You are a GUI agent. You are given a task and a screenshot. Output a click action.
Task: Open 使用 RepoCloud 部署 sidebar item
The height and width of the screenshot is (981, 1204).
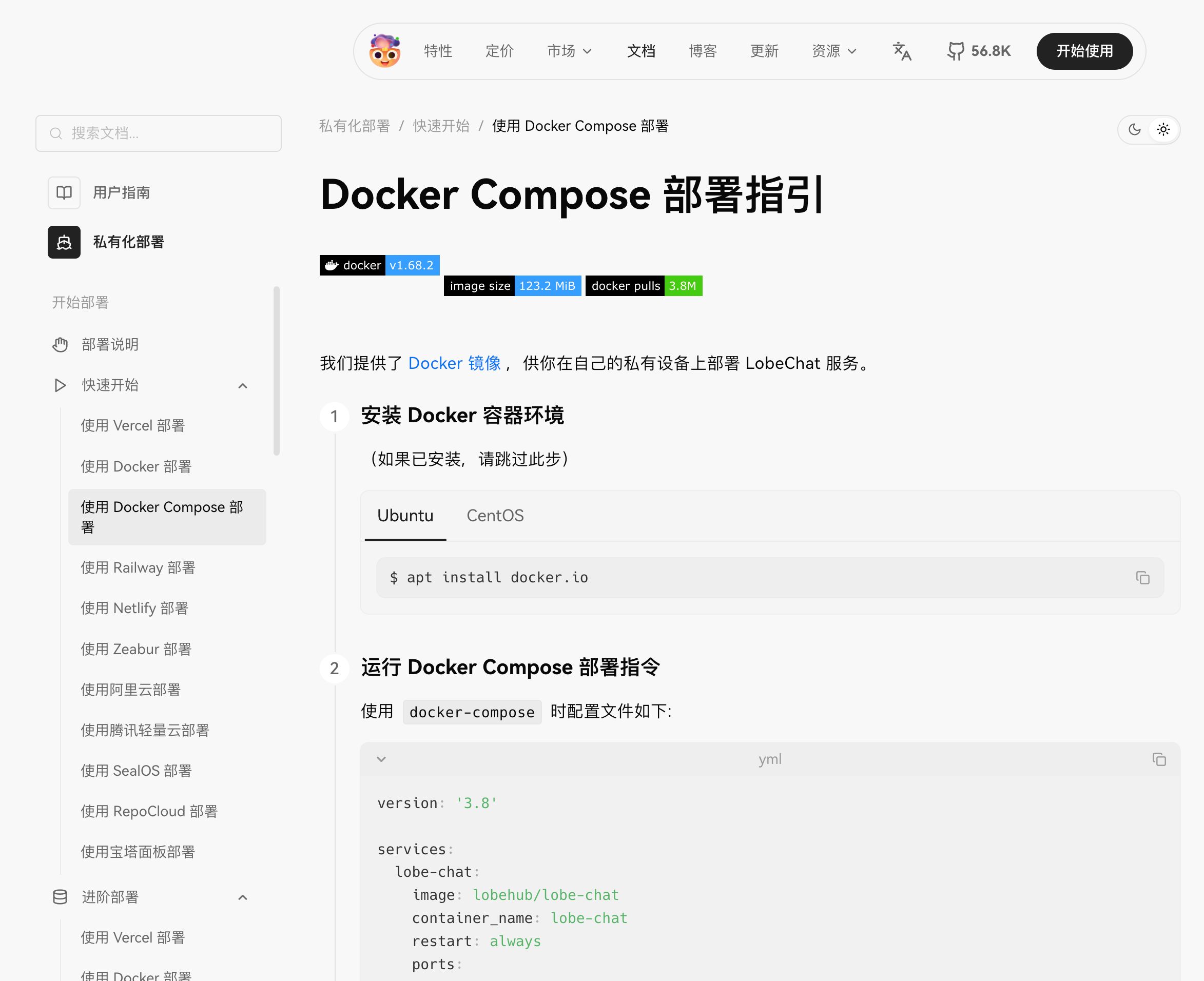(149, 812)
